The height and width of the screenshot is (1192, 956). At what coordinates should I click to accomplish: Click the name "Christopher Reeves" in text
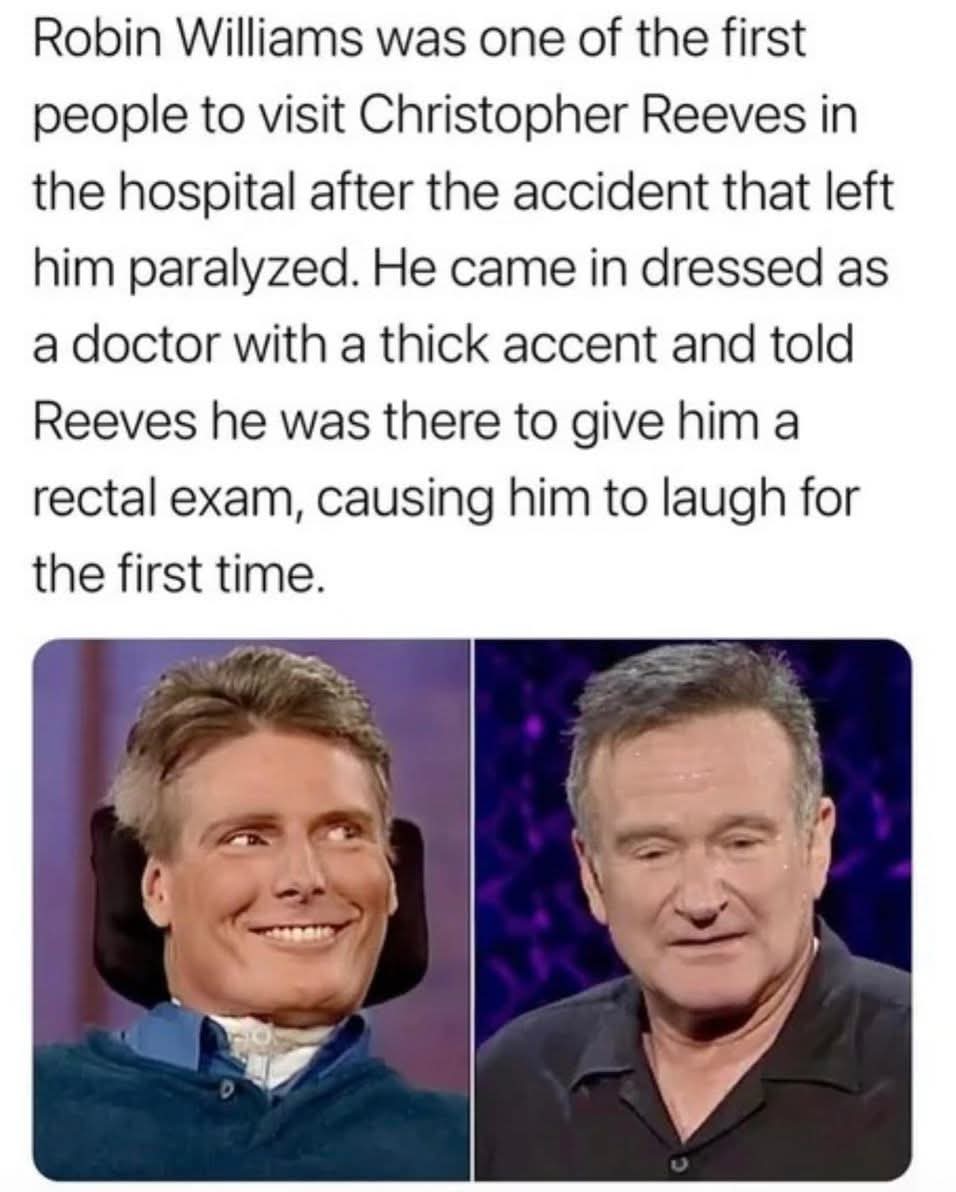pos(565,116)
